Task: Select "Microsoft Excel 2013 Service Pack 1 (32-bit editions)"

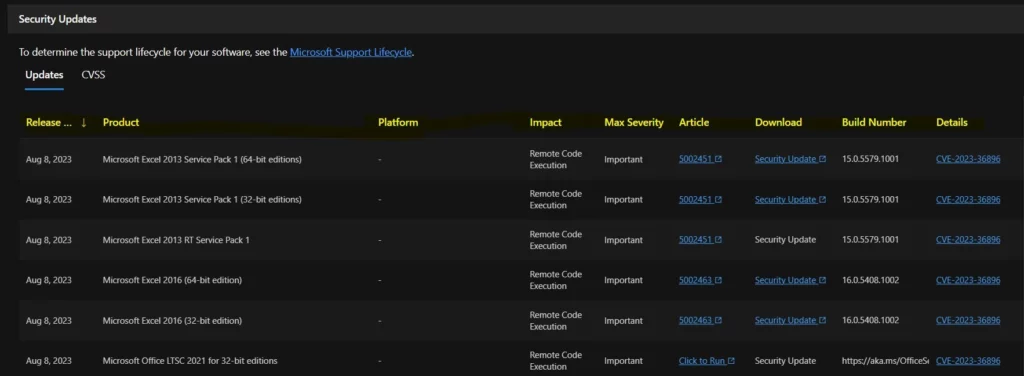Action: tap(202, 200)
